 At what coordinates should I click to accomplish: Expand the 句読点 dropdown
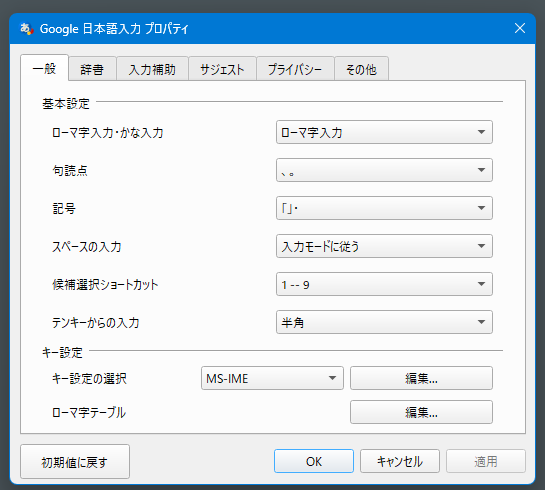click(384, 170)
